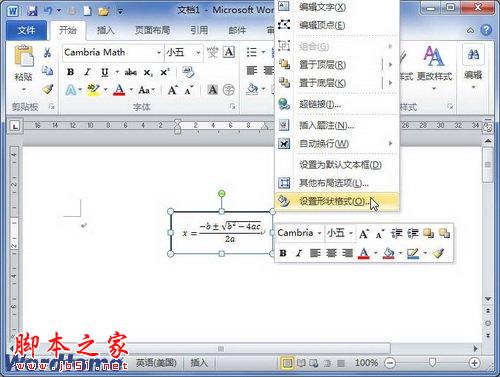This screenshot has height=377, width=500.
Task: Switch to the Insert ribbon tab
Action: (105, 30)
